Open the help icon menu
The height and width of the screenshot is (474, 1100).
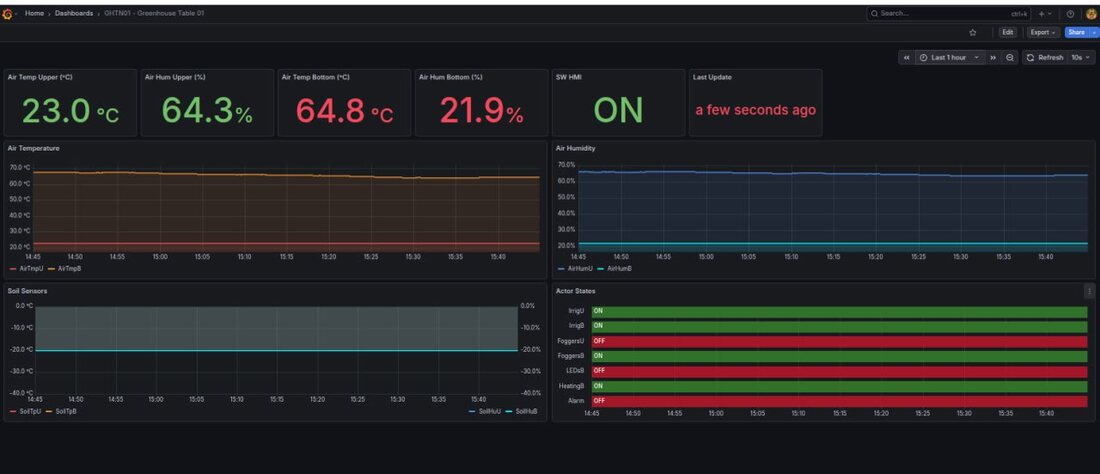tap(1071, 13)
